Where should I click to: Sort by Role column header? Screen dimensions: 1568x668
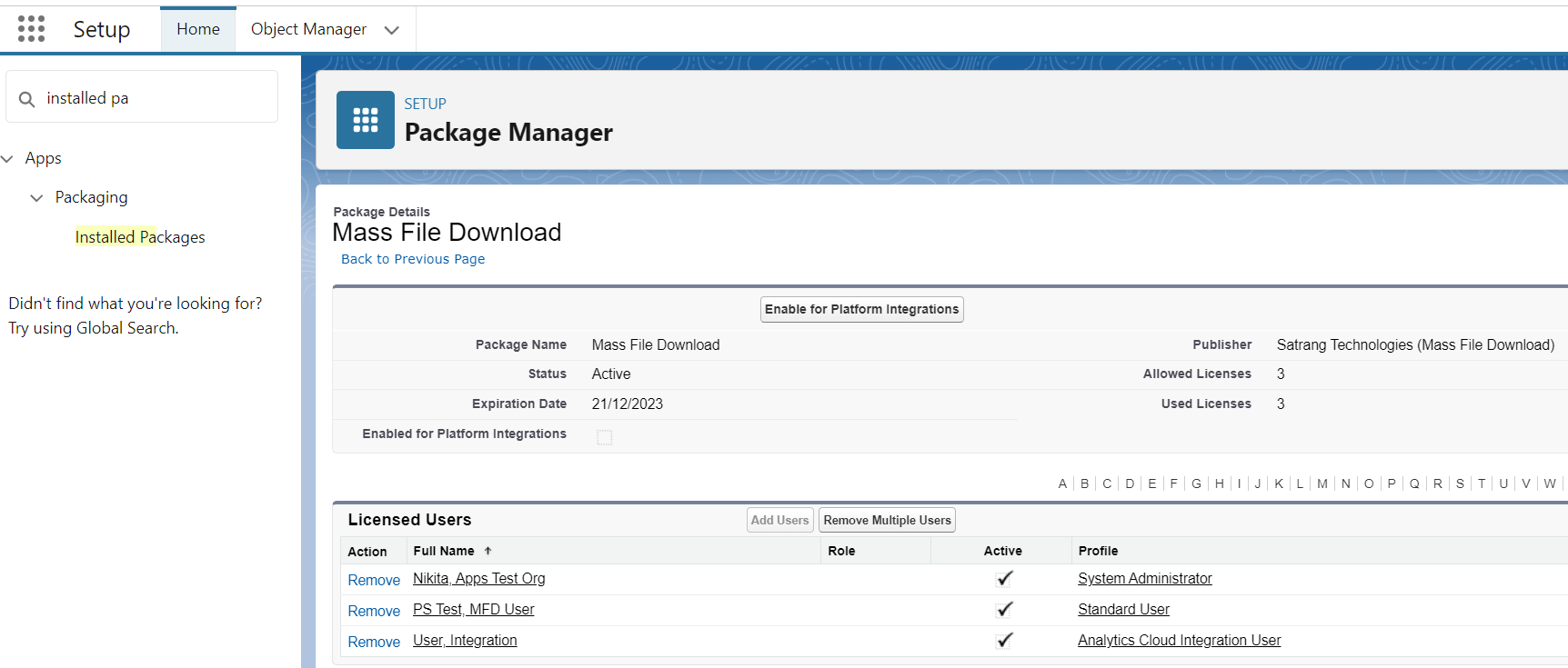[x=841, y=551]
